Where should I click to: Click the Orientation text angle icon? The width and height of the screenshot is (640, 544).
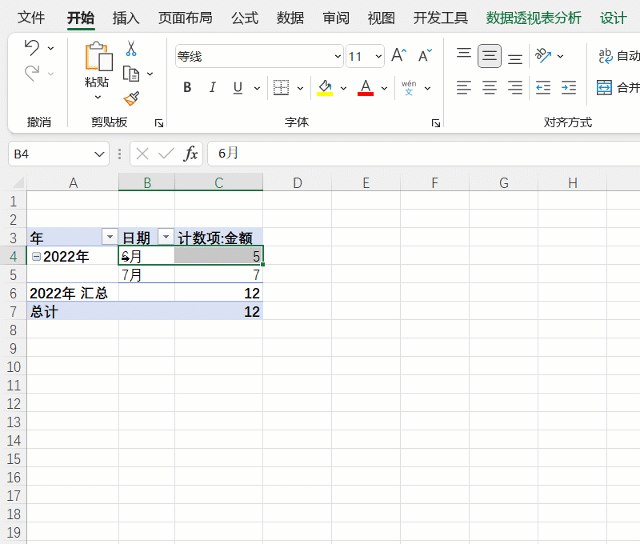coord(542,56)
